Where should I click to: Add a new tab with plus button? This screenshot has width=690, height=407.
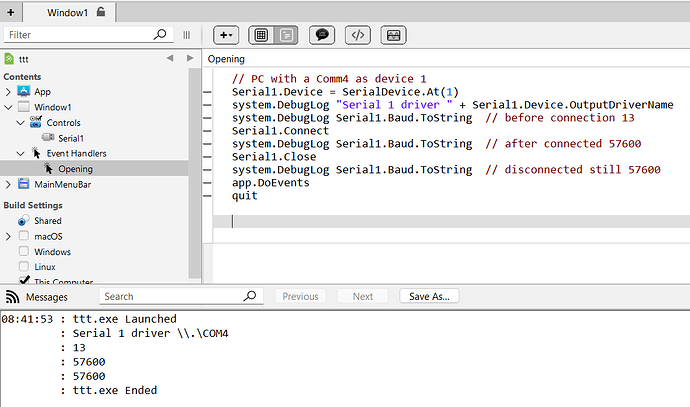(x=11, y=12)
